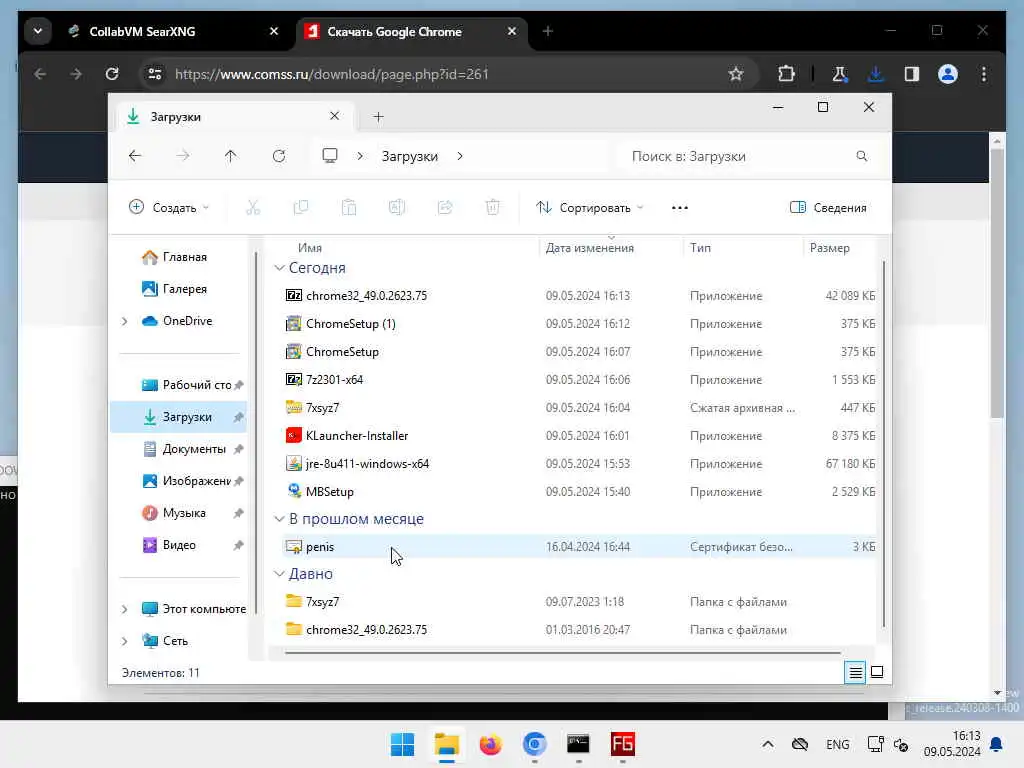
Task: Open more options ellipsis in Explorer toolbar
Action: 680,208
